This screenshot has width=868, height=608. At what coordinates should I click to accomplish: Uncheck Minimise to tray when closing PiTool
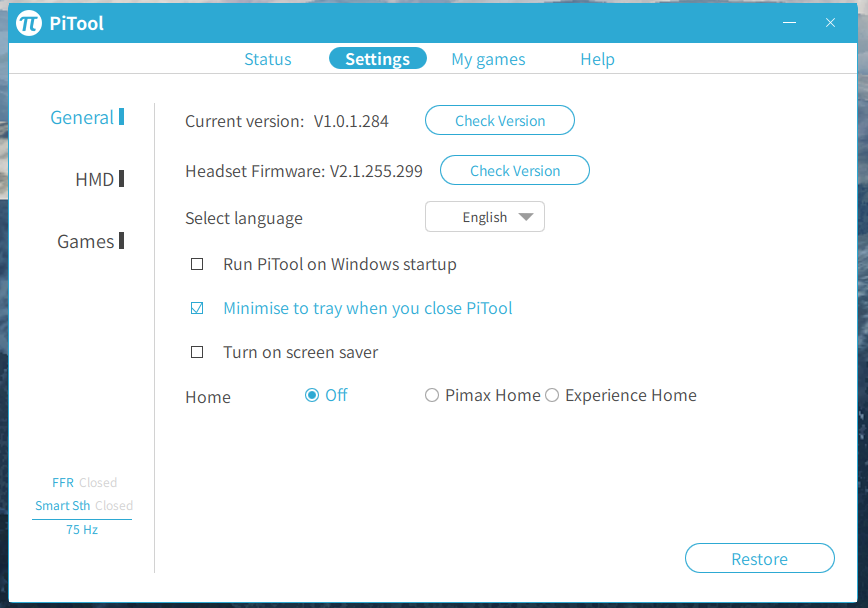[197, 308]
